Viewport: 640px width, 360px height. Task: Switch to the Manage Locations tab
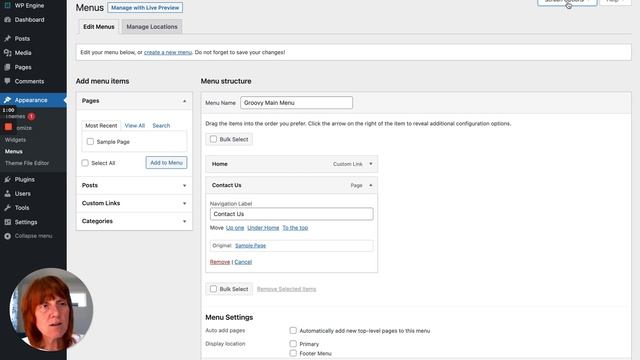[152, 27]
